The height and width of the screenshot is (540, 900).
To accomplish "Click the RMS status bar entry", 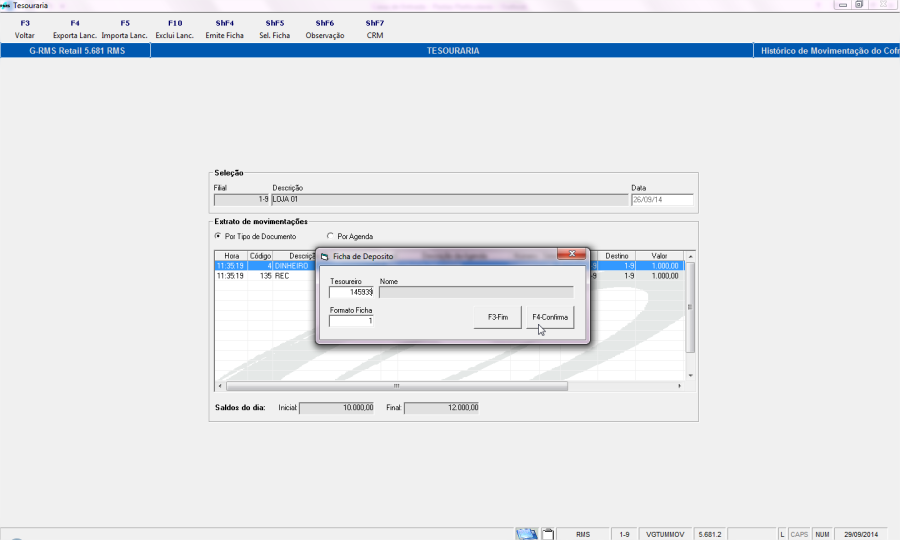I will 583,534.
